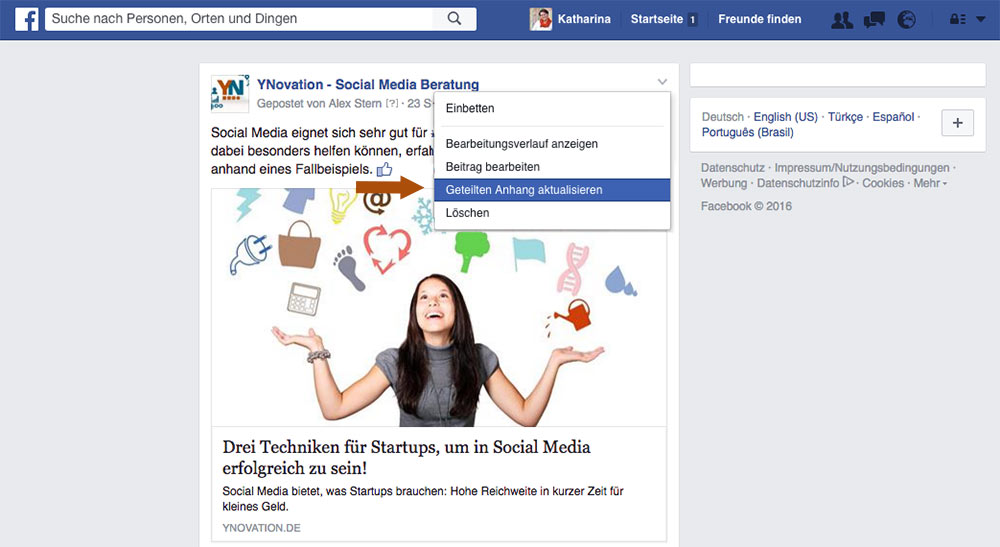Open messages icon in top bar
The height and width of the screenshot is (547, 1000).
[x=874, y=20]
